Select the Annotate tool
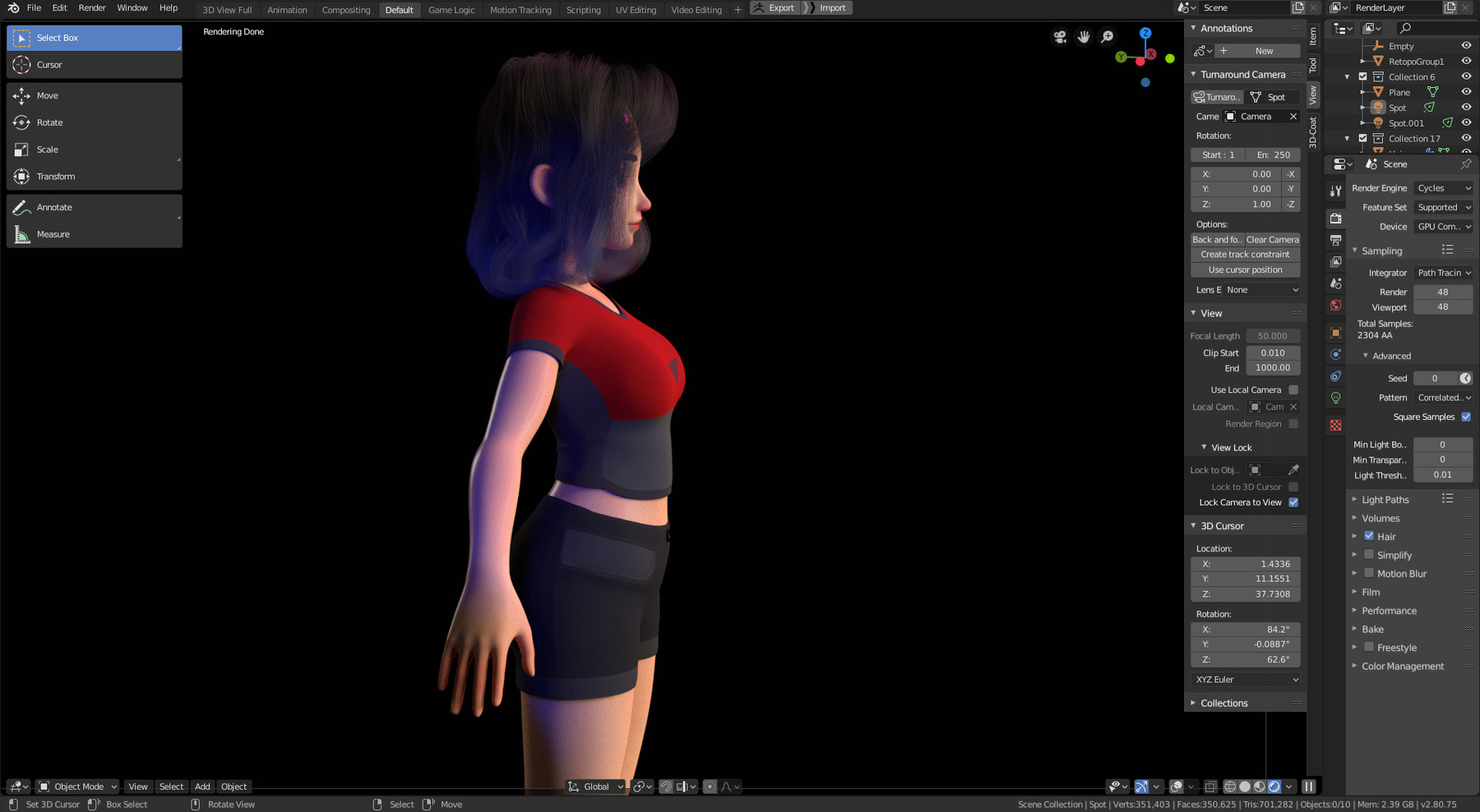 coord(94,207)
